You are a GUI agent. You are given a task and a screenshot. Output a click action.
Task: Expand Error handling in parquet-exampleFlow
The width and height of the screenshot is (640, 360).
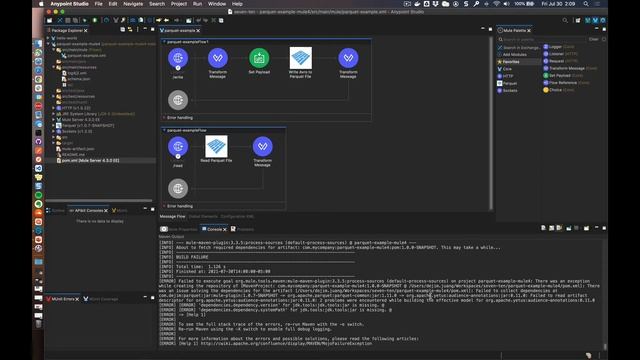[164, 206]
